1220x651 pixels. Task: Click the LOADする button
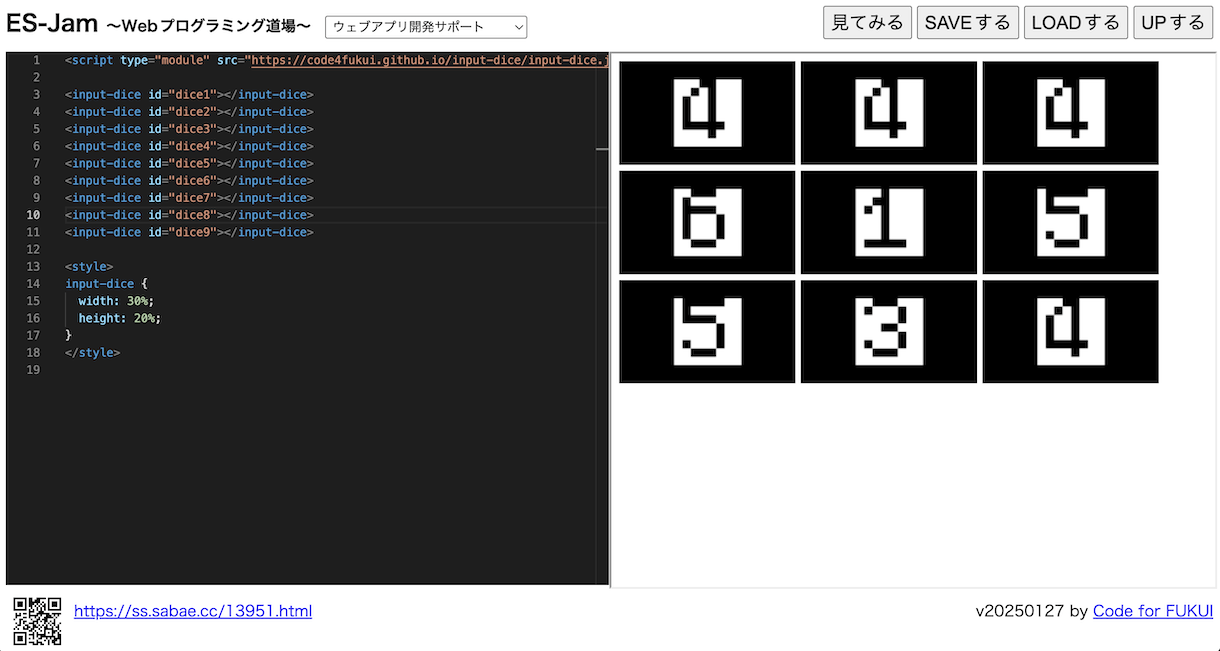1076,22
